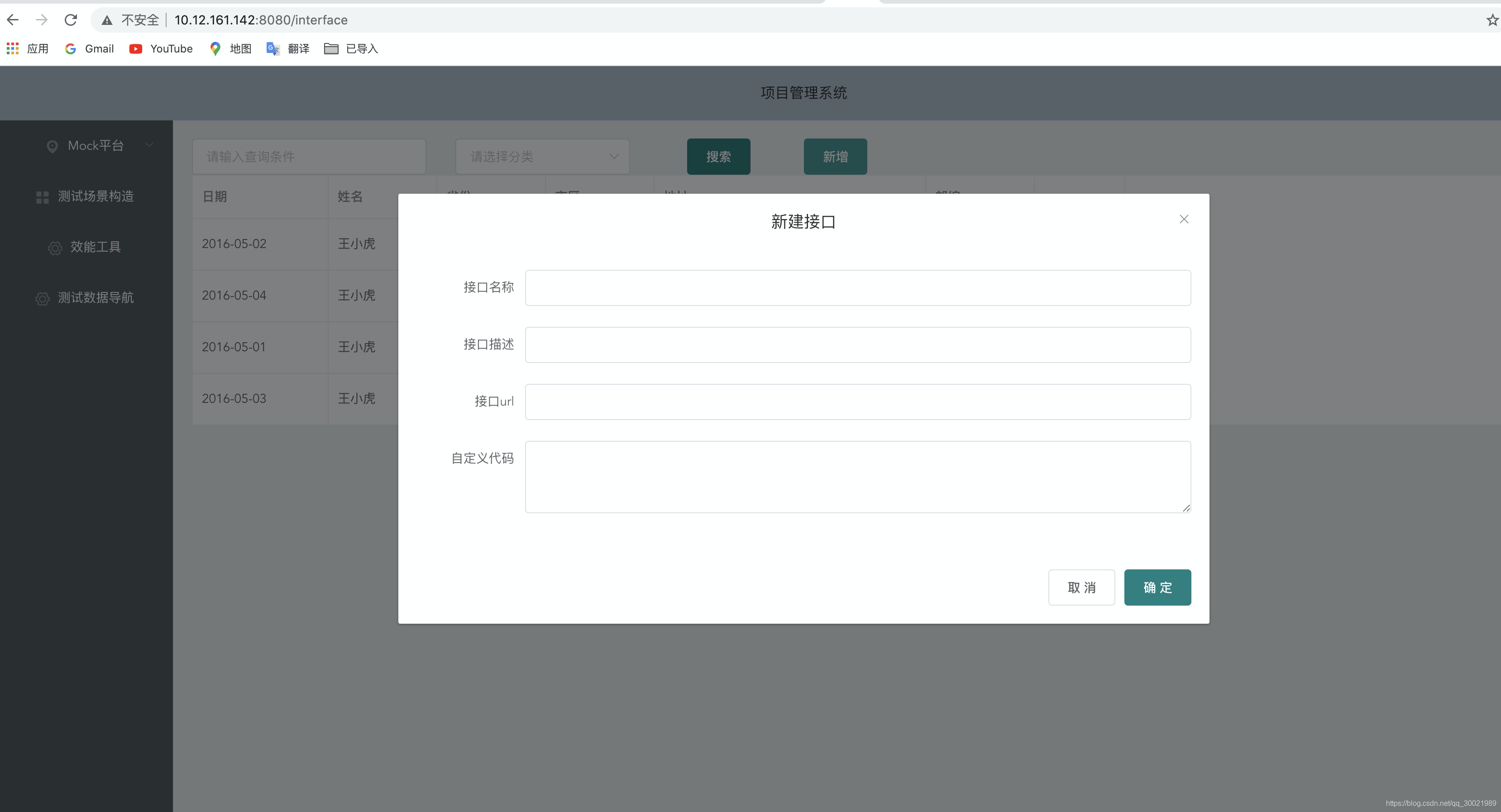Screen dimensions: 1501x812
Task: Click the 接口描述 text input field
Action: [x=857, y=344]
